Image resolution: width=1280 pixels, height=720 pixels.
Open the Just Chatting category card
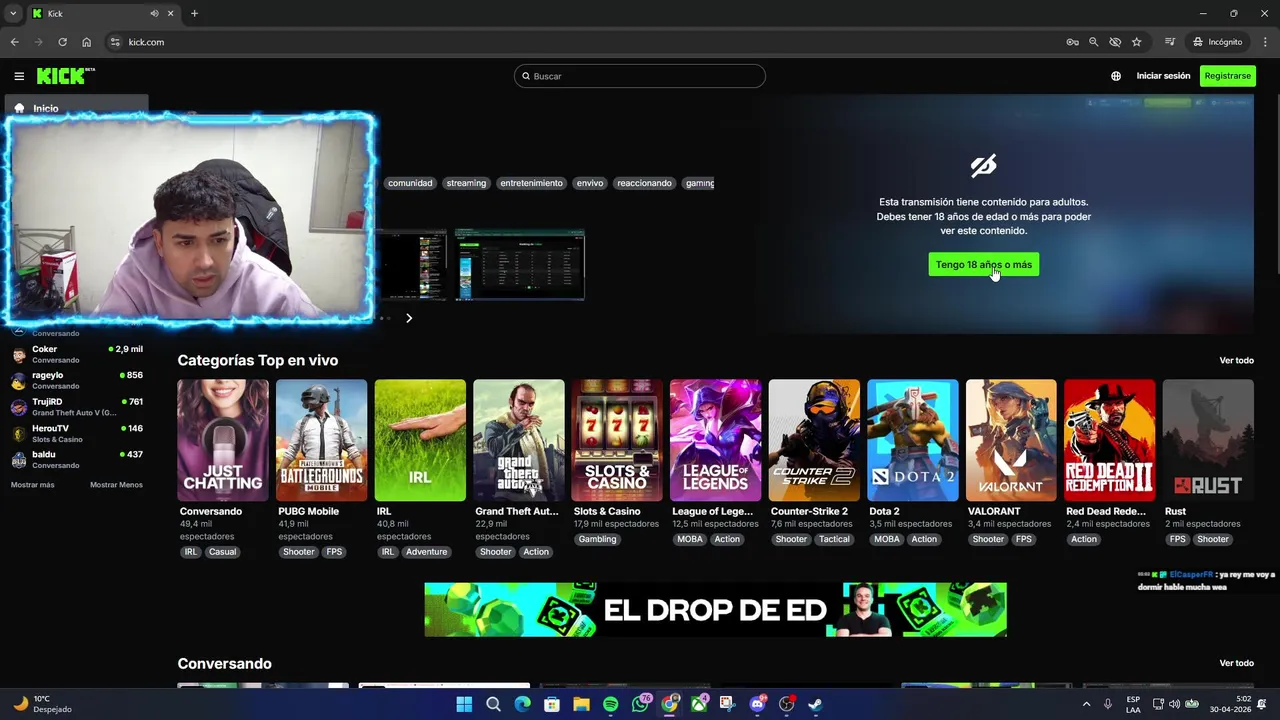(x=223, y=440)
